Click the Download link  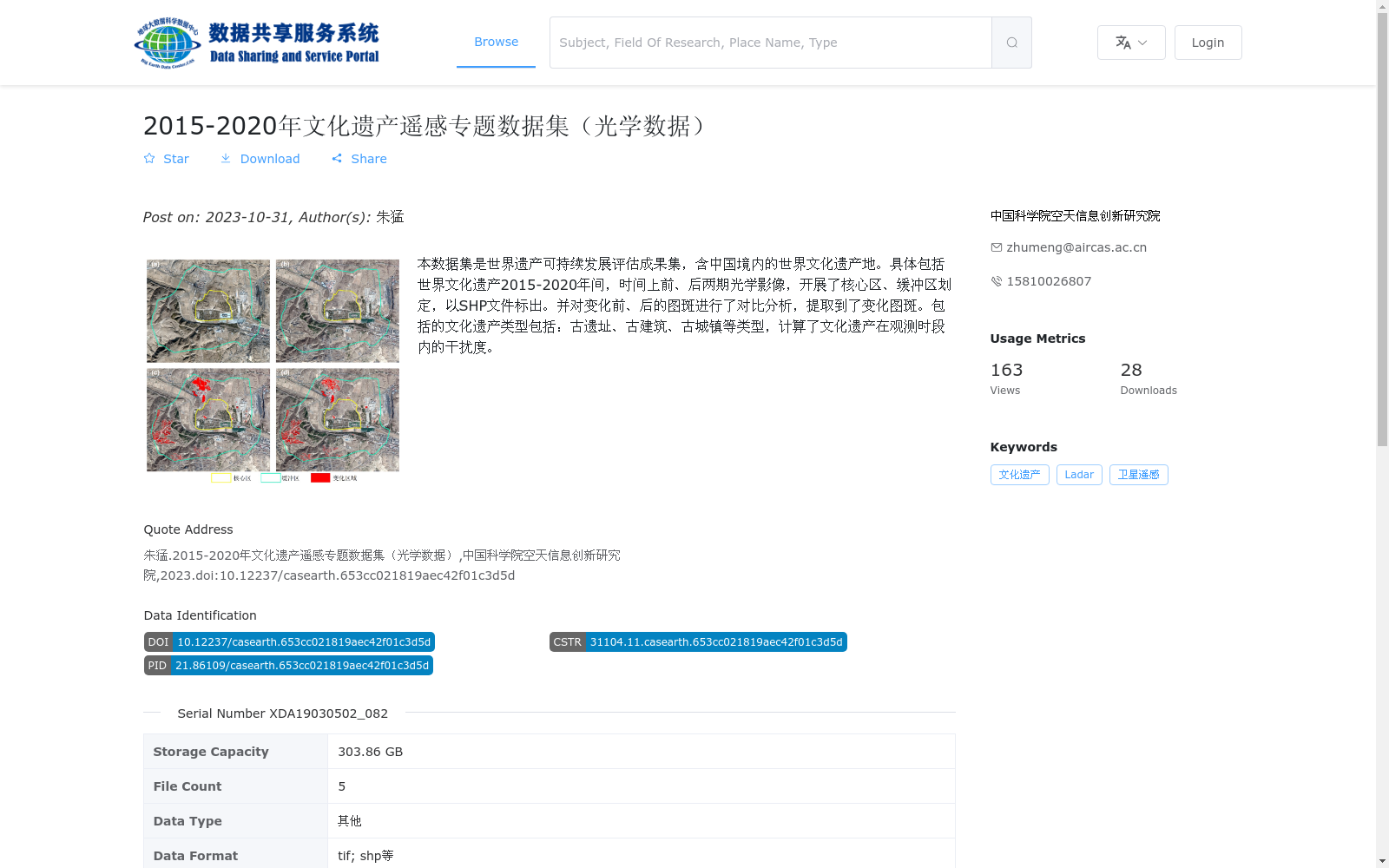(x=270, y=159)
